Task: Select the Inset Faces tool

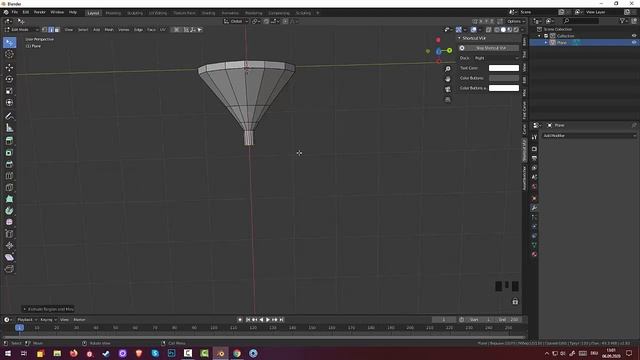Action: point(9,153)
